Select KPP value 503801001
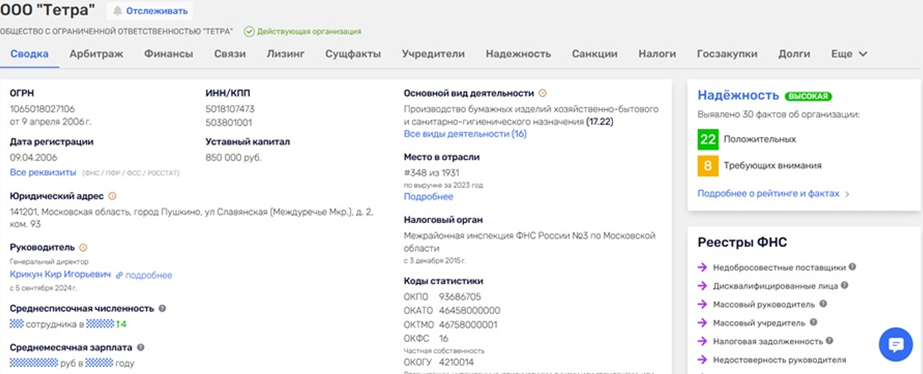 click(x=229, y=123)
